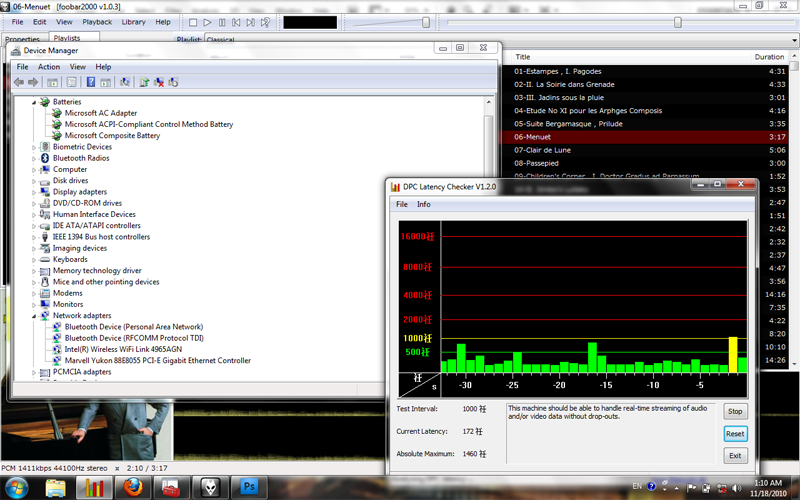Collapse the Network adapters node
800x500 pixels.
point(34,316)
